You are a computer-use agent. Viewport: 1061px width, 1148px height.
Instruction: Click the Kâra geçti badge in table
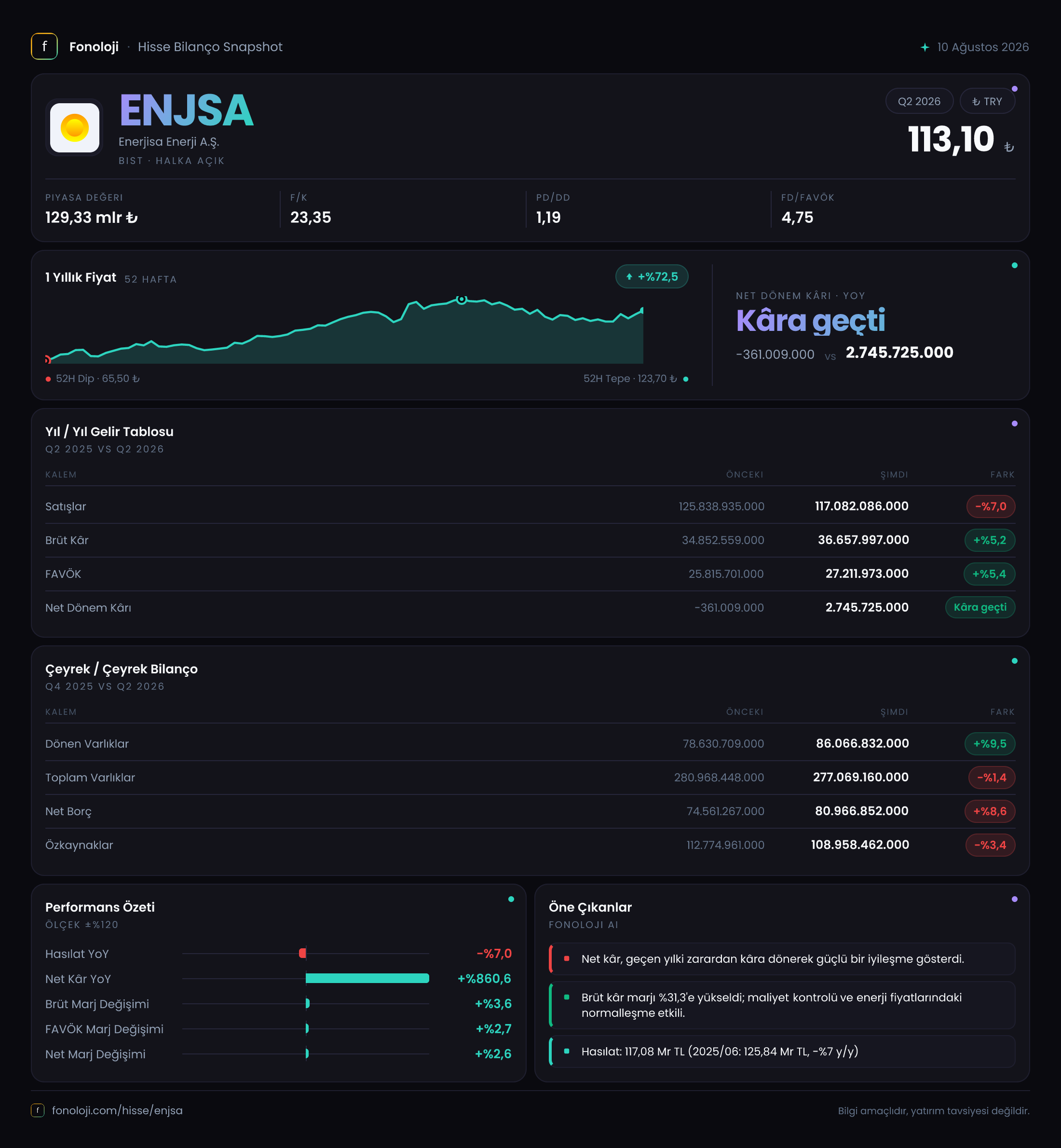980,607
